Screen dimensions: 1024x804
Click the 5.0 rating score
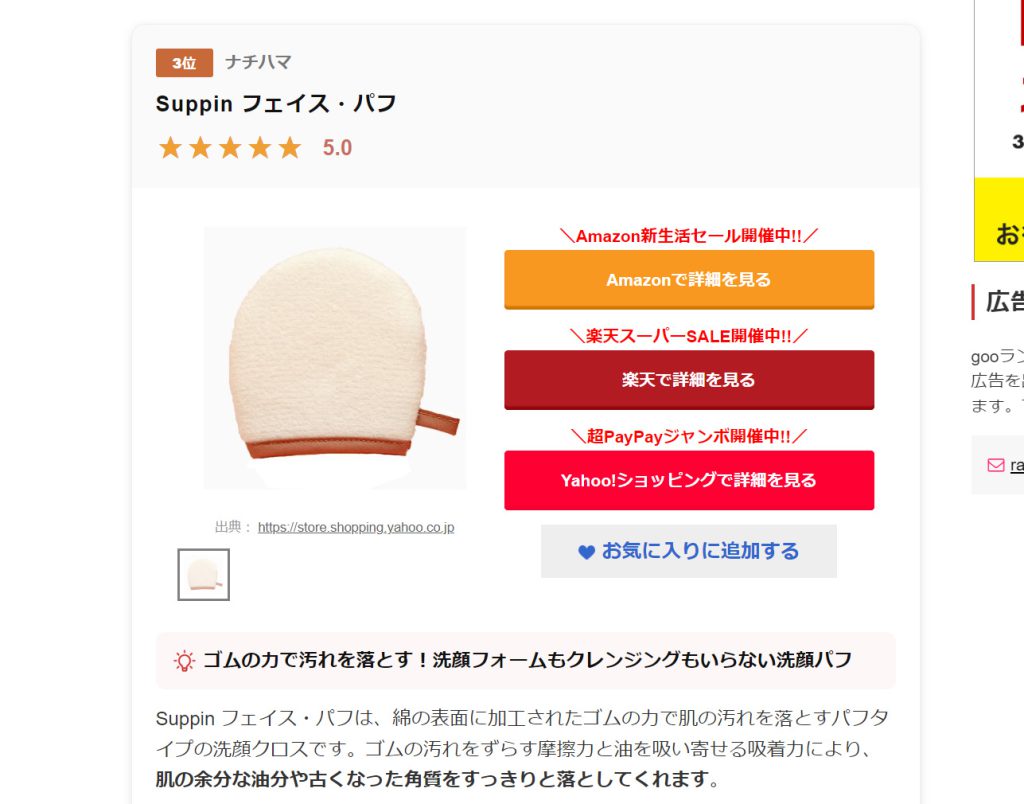(337, 148)
